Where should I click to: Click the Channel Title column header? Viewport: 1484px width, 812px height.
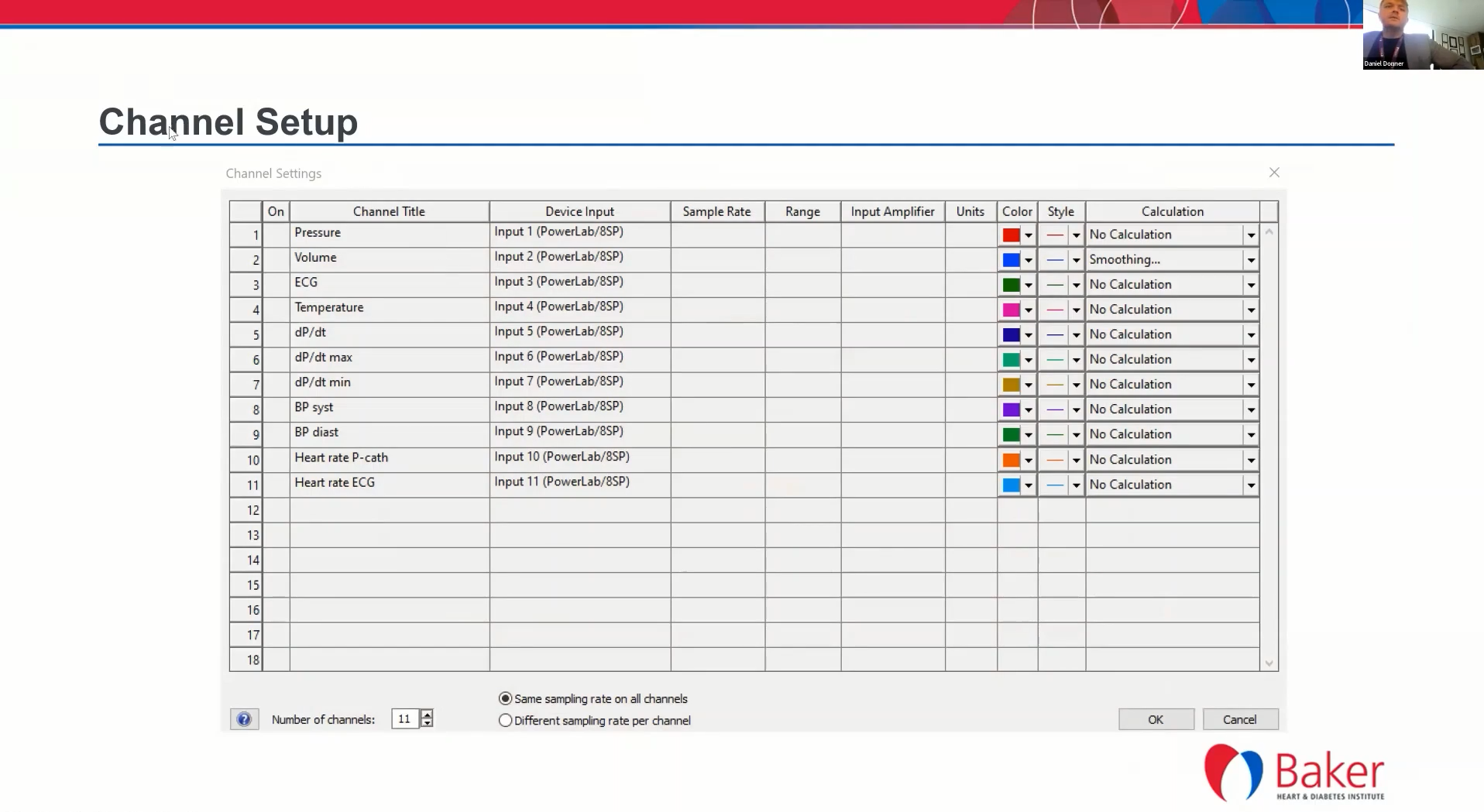pos(389,211)
